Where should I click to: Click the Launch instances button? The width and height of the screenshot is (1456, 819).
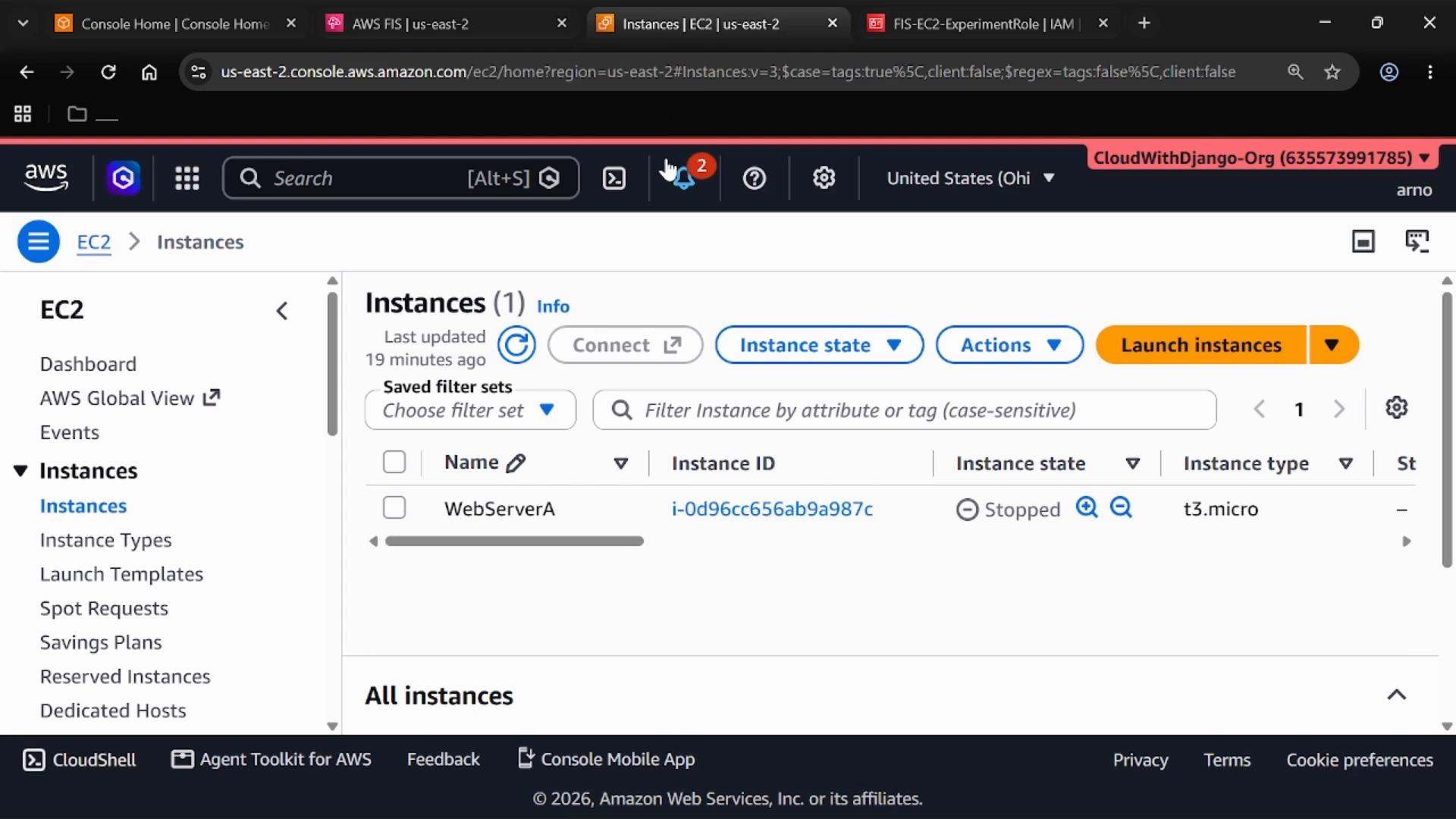coord(1201,345)
